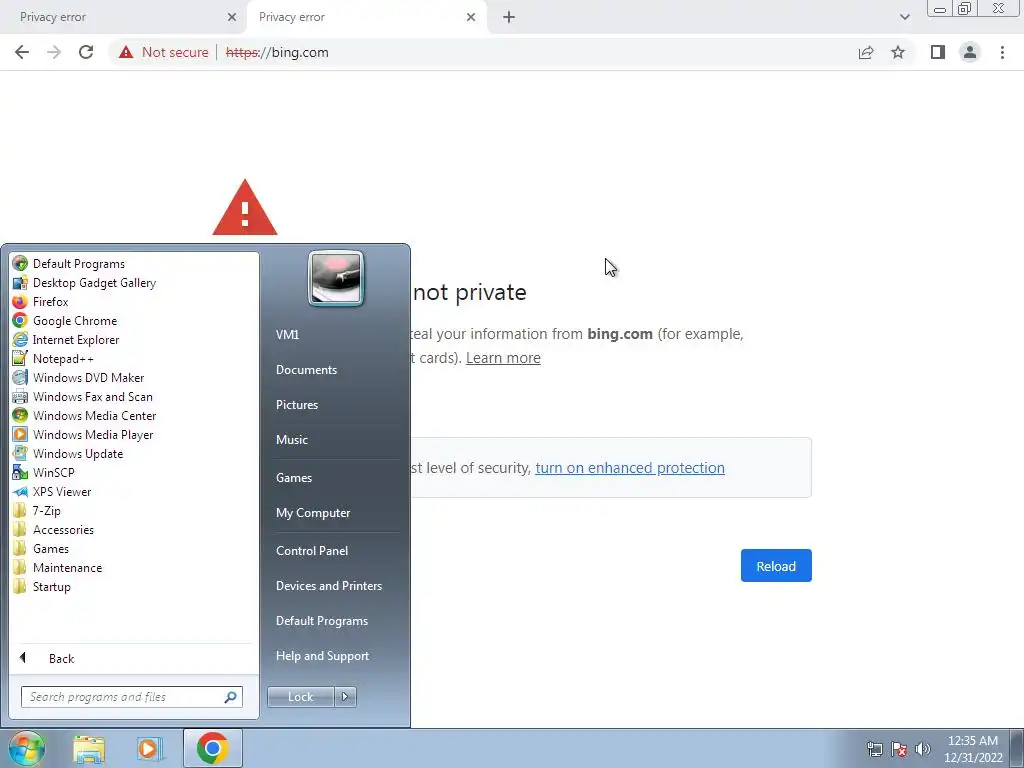Expand the 7-Zip folder
Screen dimensions: 1024x768
134,511
